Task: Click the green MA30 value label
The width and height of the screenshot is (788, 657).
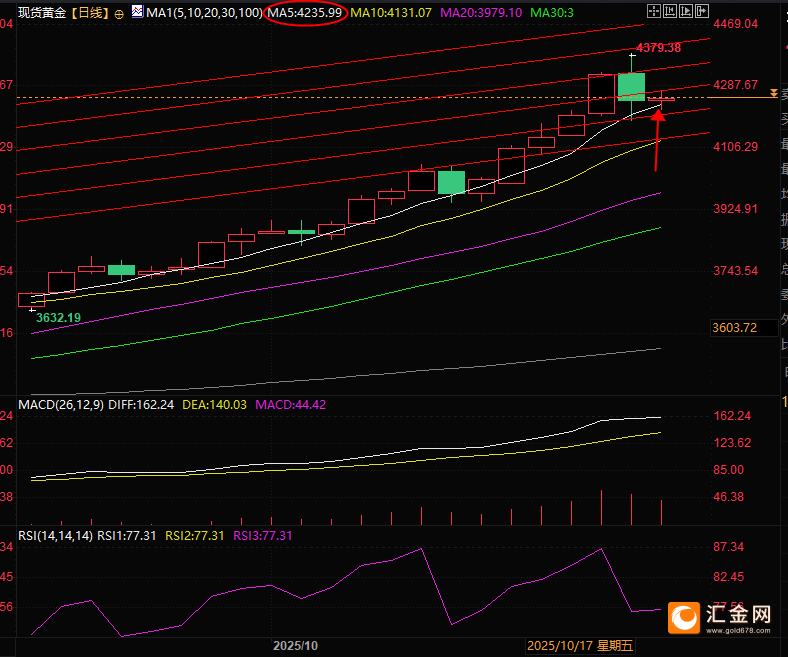Action: tap(552, 13)
